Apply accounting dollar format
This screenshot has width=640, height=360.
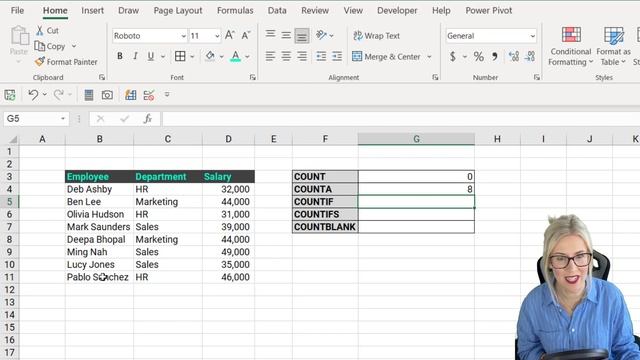click(x=453, y=56)
